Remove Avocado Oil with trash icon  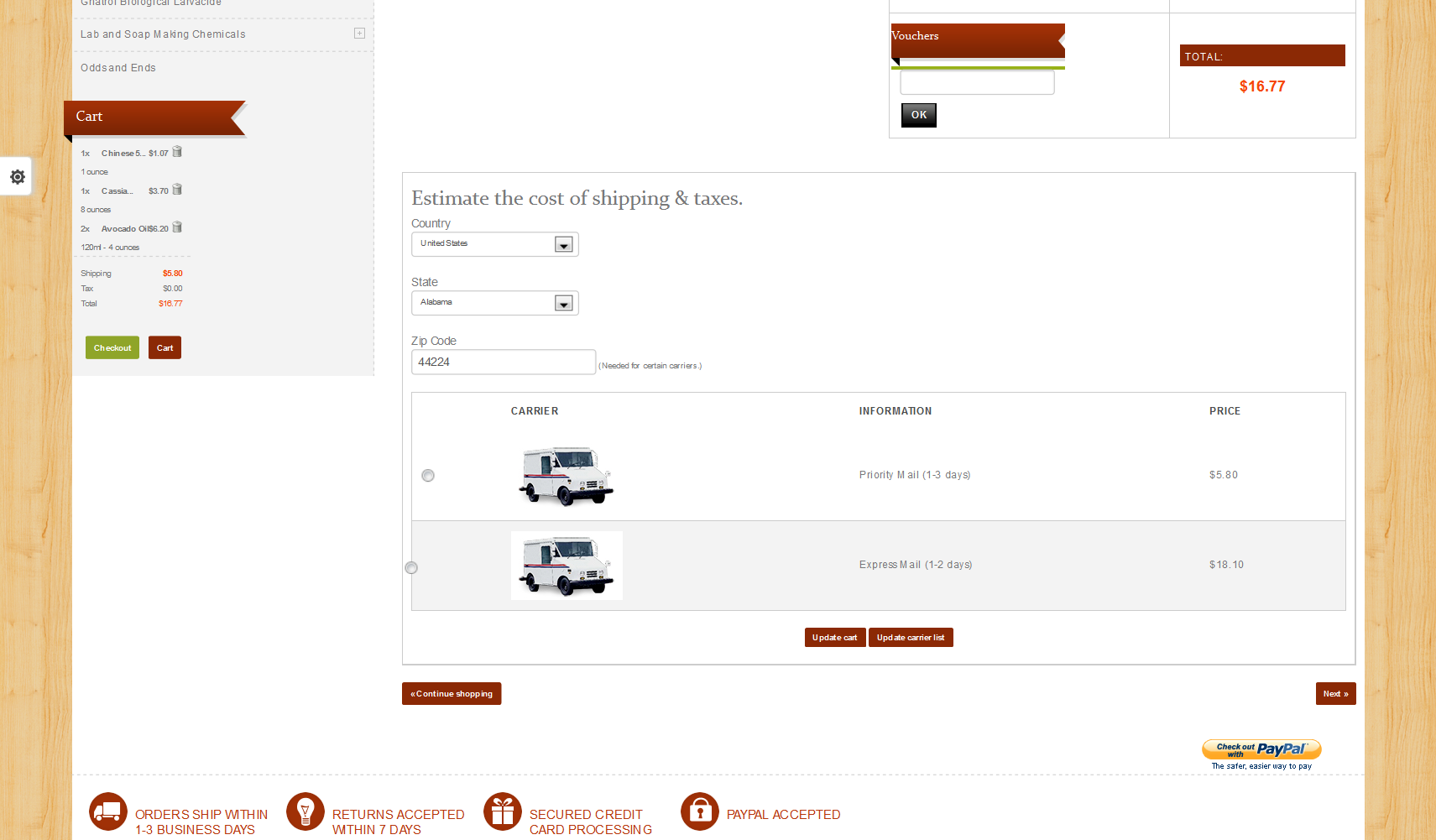click(x=177, y=227)
